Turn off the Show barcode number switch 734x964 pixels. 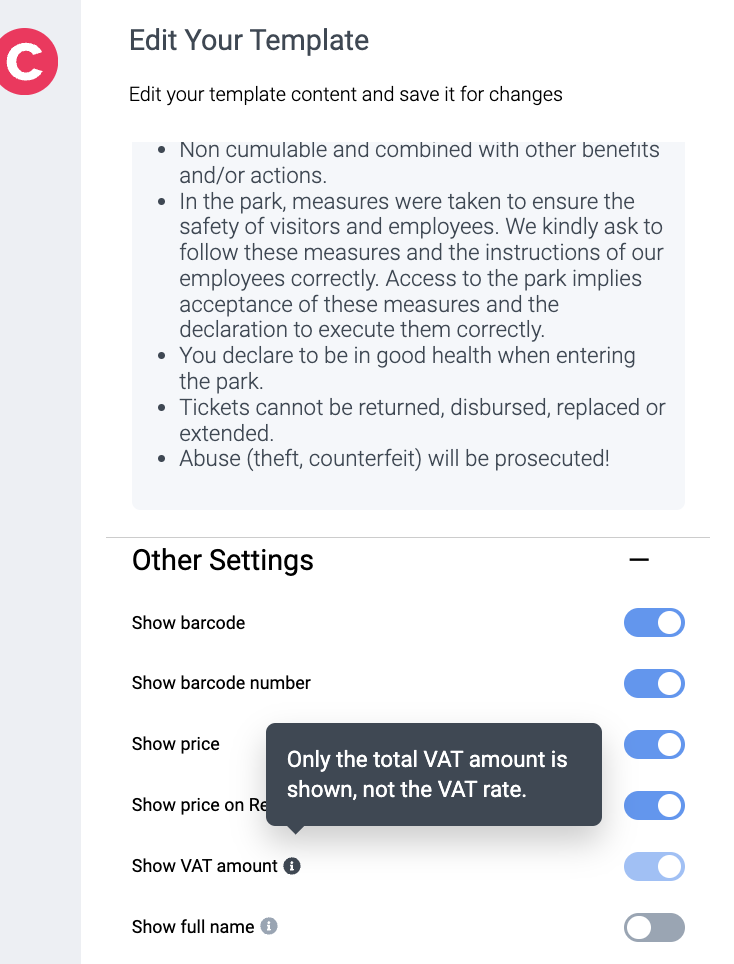click(654, 684)
